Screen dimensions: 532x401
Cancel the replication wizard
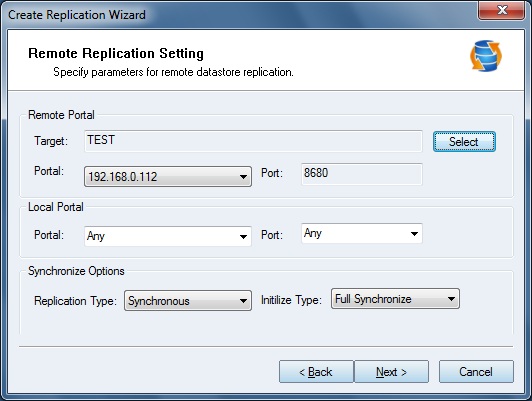[476, 372]
